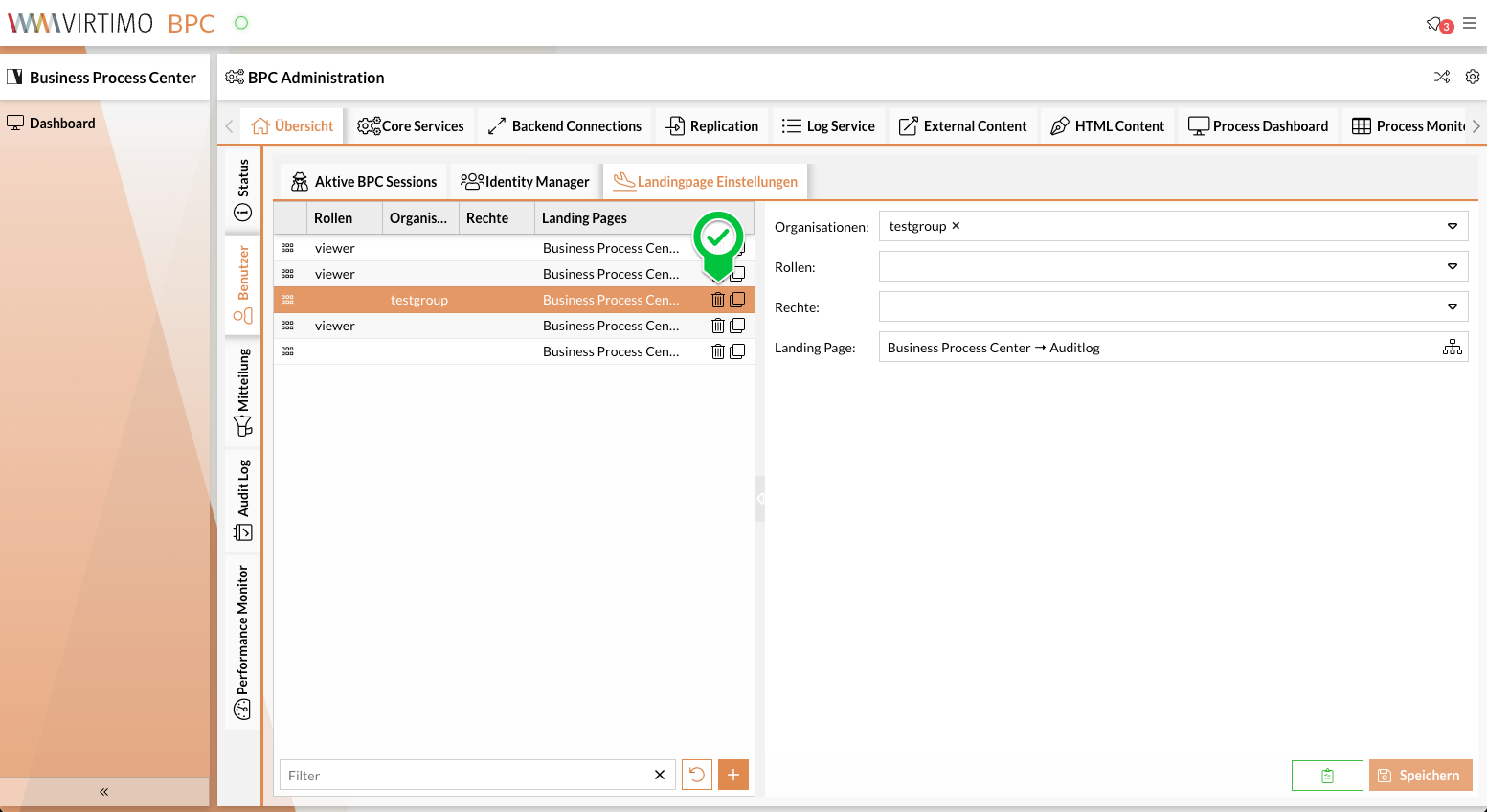Viewport: 1487px width, 812px height.
Task: Open the Core Services tab
Action: click(411, 126)
